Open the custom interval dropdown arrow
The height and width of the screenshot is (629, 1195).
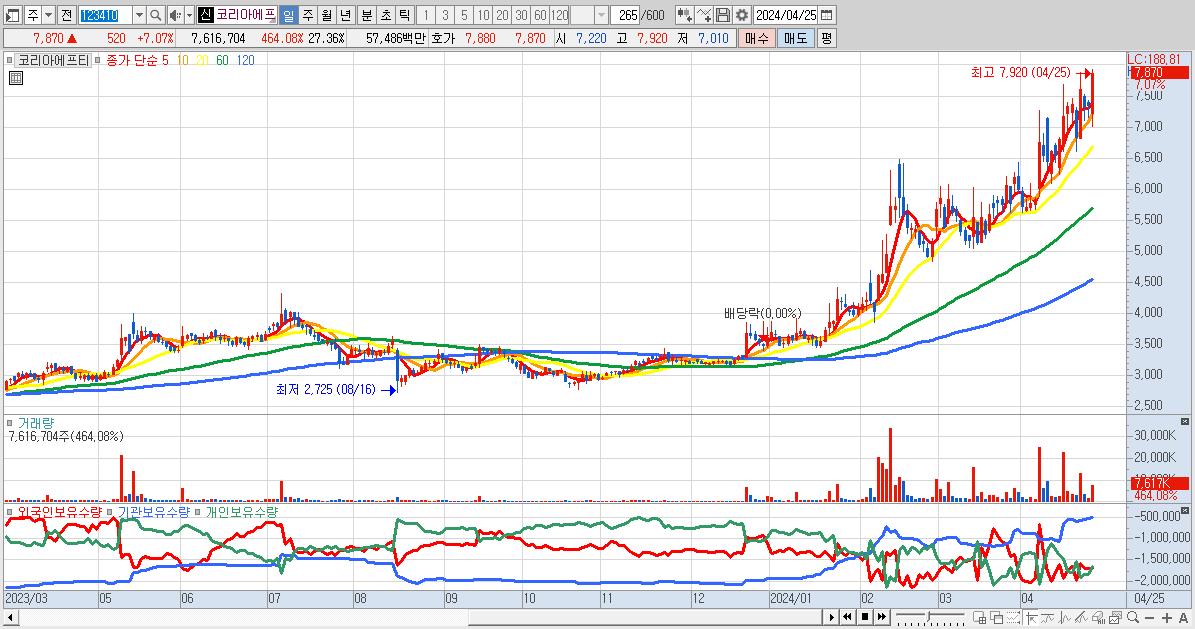(x=601, y=15)
